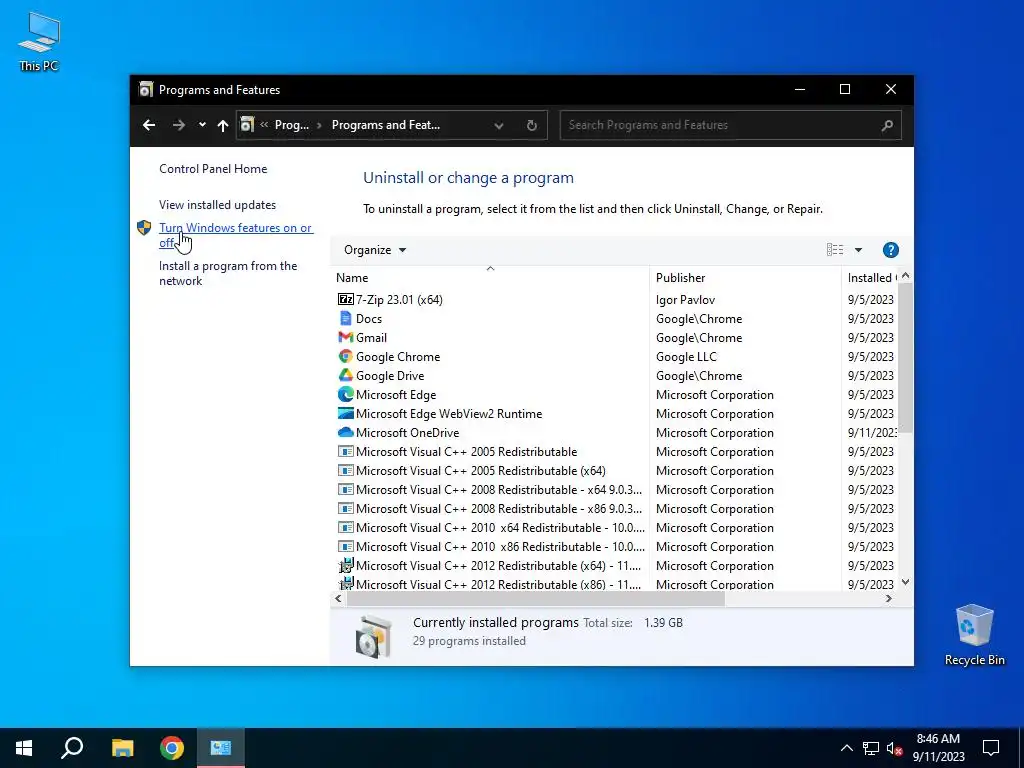Select Visual C++ 2010 x64 Redistributable entry
Screen dimensions: 1024x768
[500, 528]
